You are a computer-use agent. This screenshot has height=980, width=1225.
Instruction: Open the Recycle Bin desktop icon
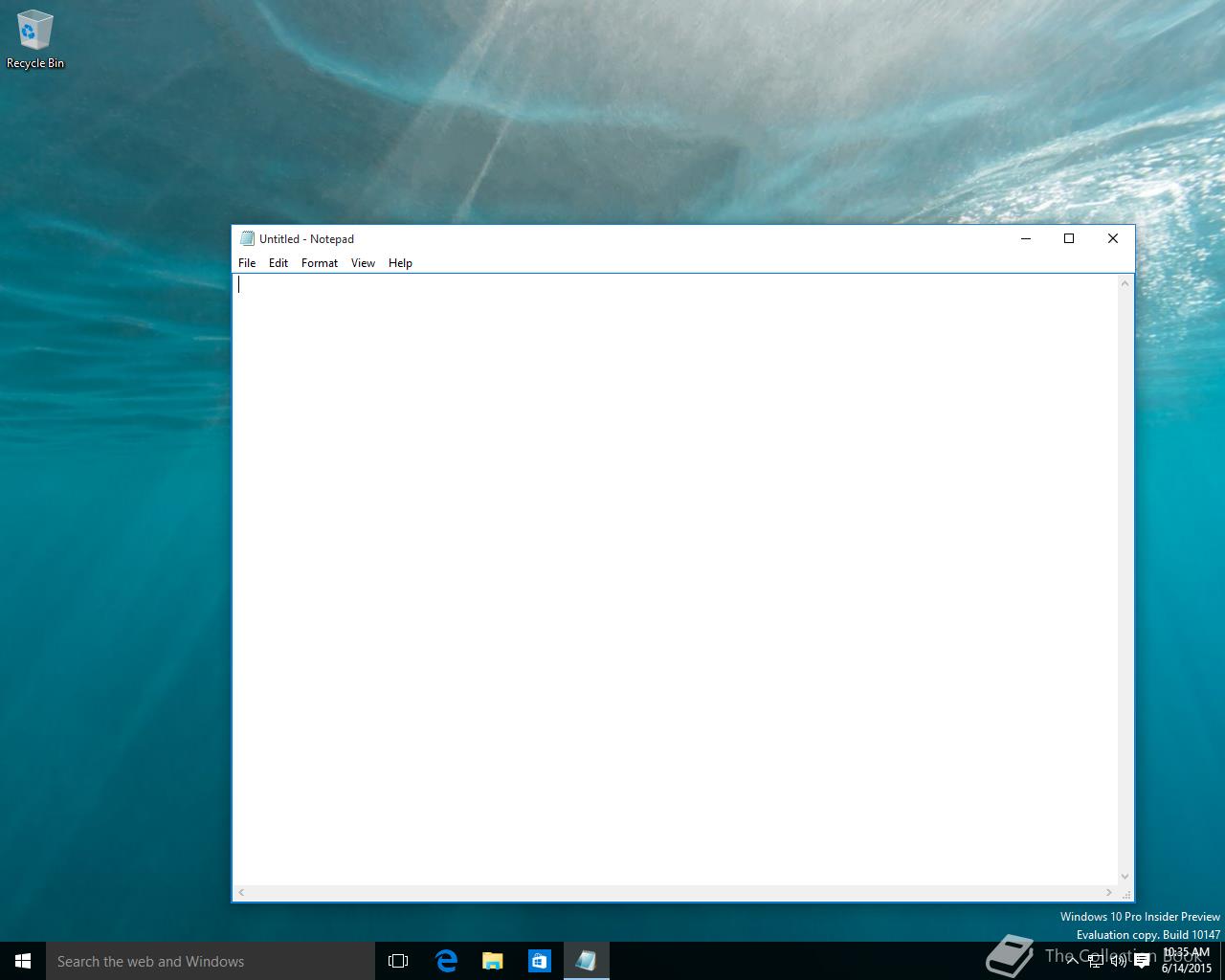(35, 40)
